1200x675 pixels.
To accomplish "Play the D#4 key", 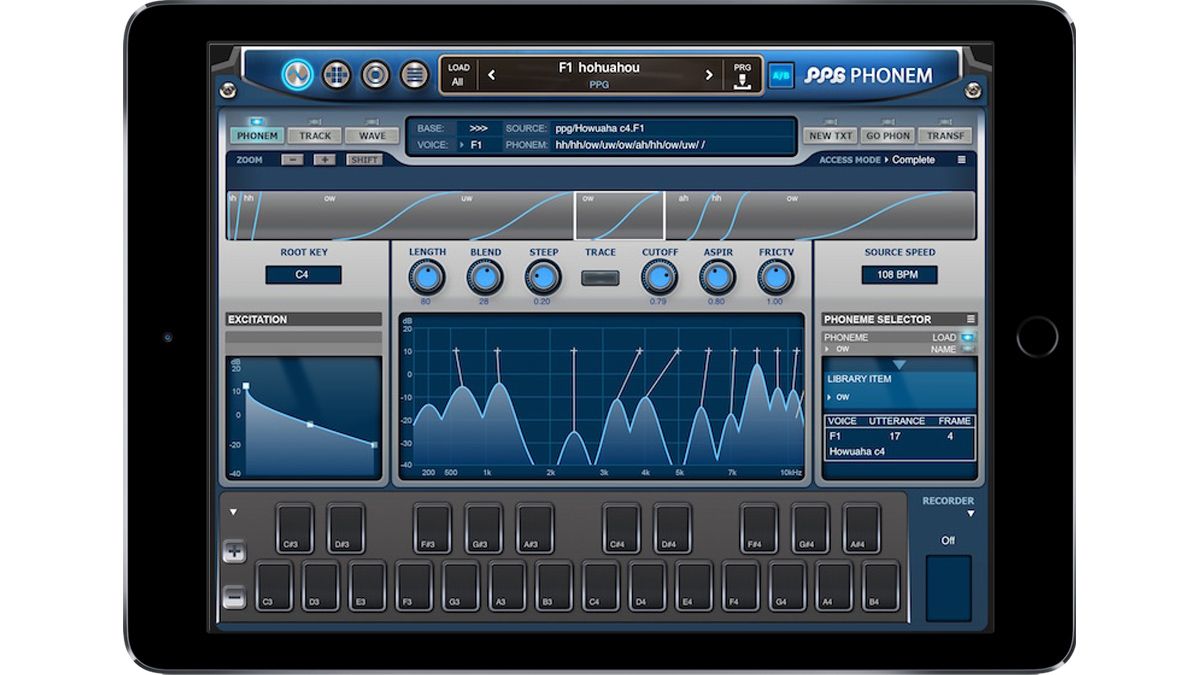I will click(x=672, y=528).
